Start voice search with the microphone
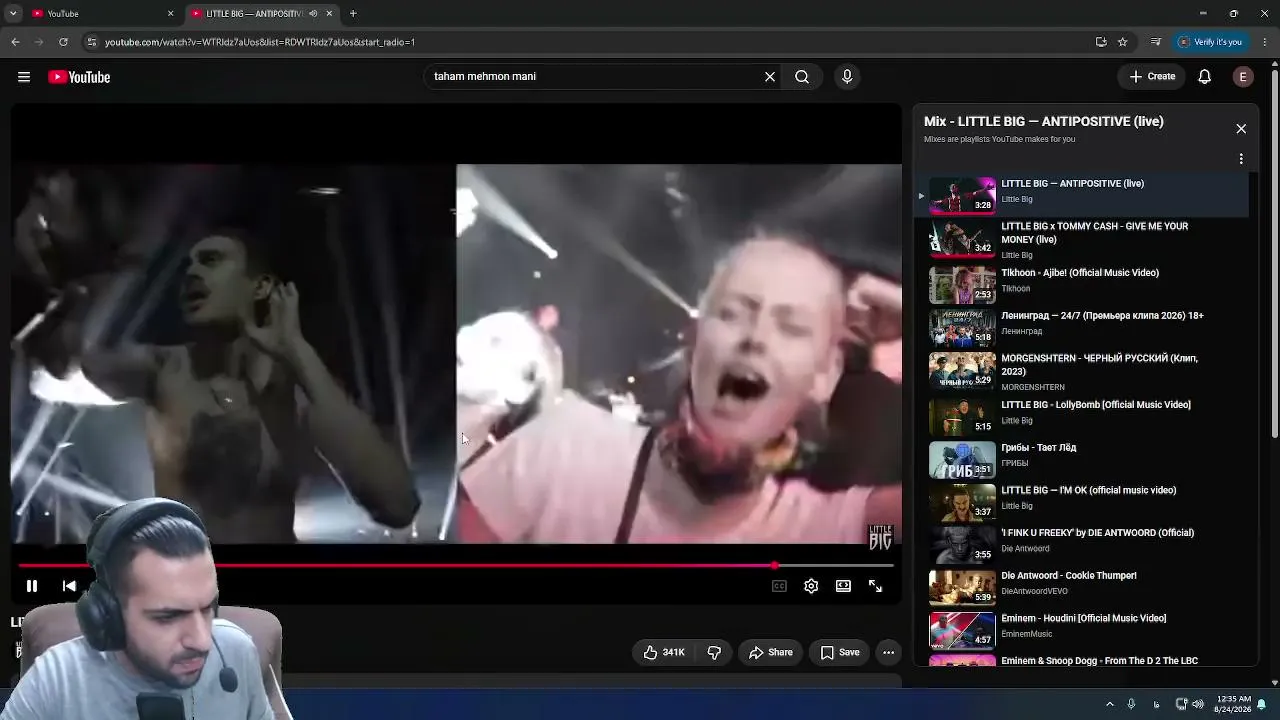The image size is (1280, 720). pyautogui.click(x=847, y=77)
